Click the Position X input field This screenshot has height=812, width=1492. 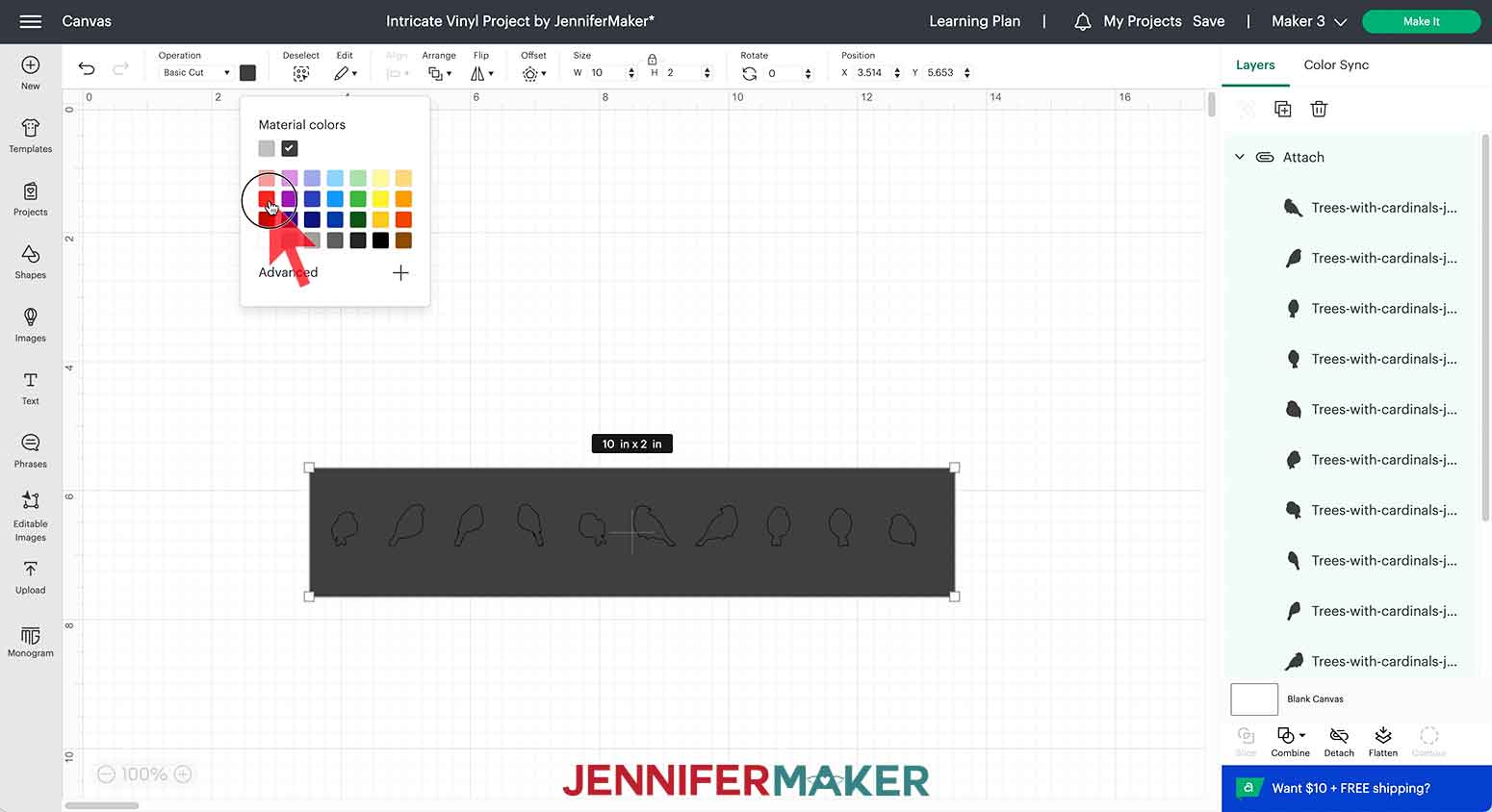[872, 73]
